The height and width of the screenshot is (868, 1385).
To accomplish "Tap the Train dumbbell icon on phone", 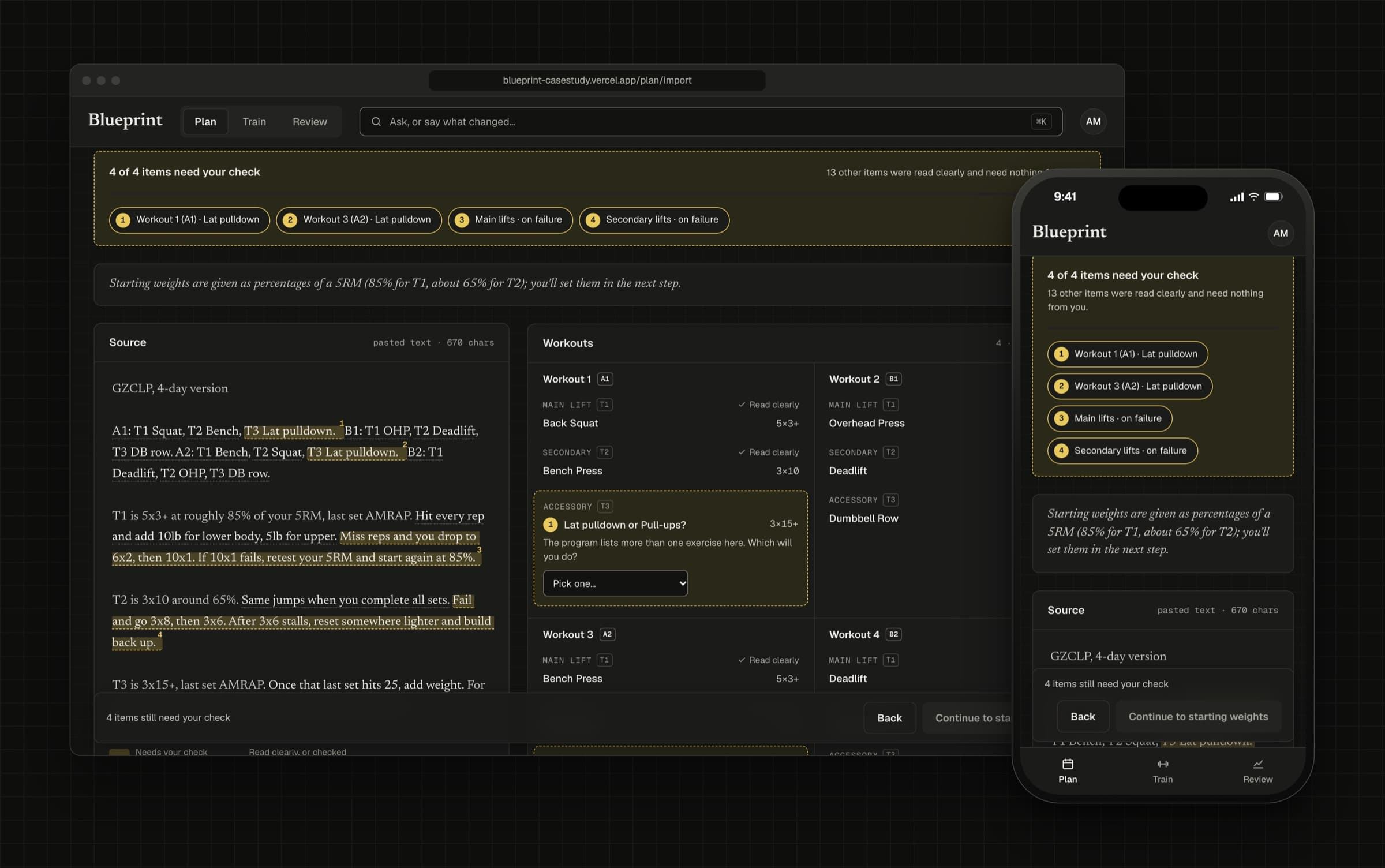I will (1163, 764).
